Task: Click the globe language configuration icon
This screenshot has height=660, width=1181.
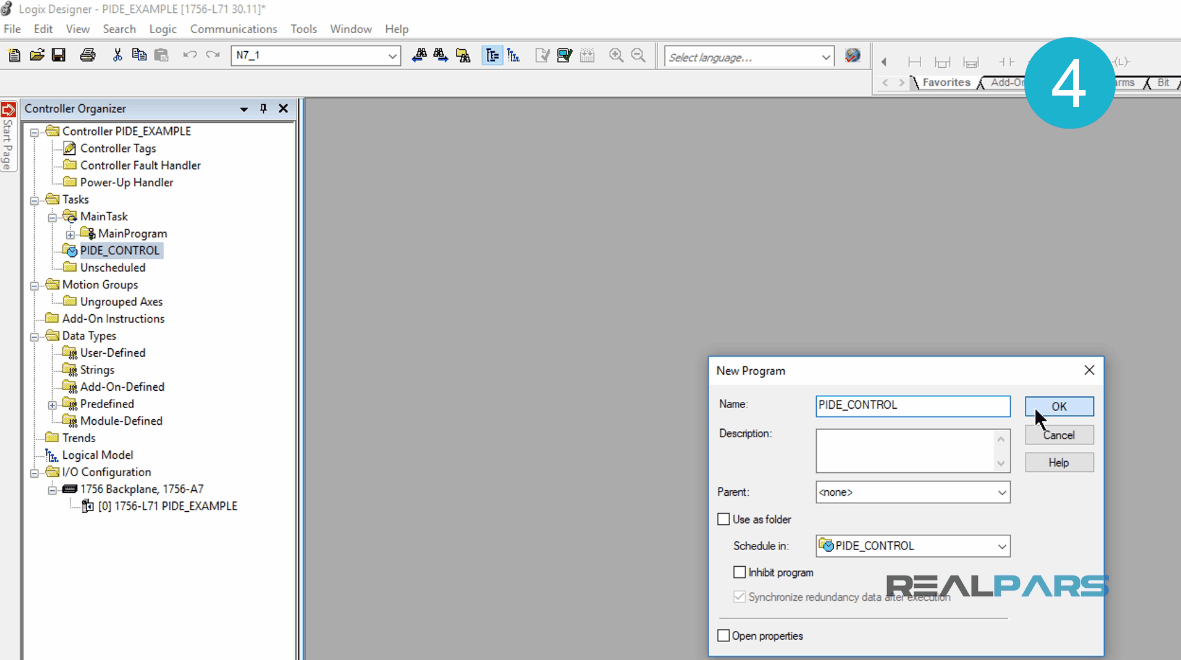Action: pos(853,56)
